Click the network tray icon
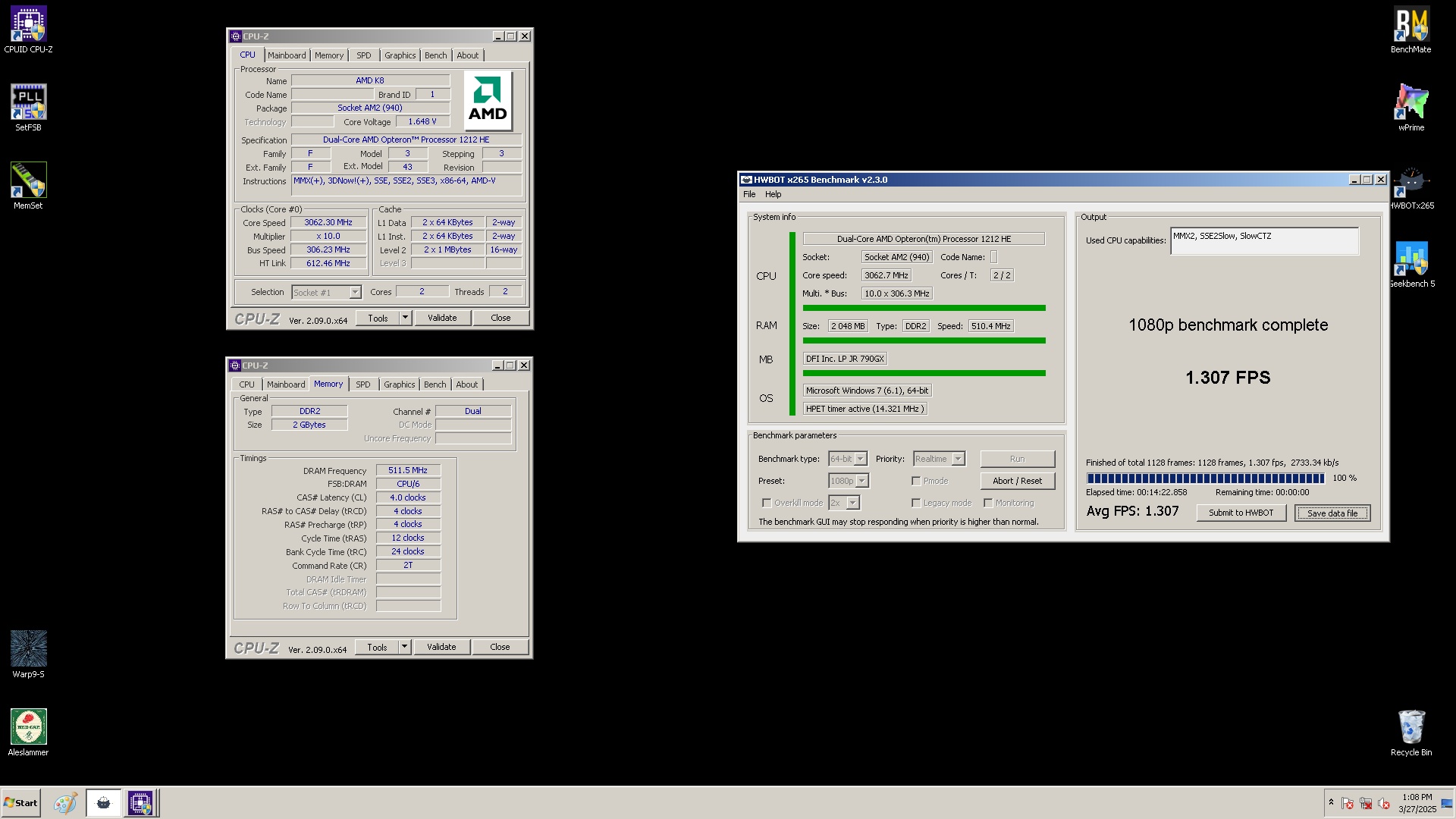Image resolution: width=1456 pixels, height=819 pixels. click(x=1366, y=803)
